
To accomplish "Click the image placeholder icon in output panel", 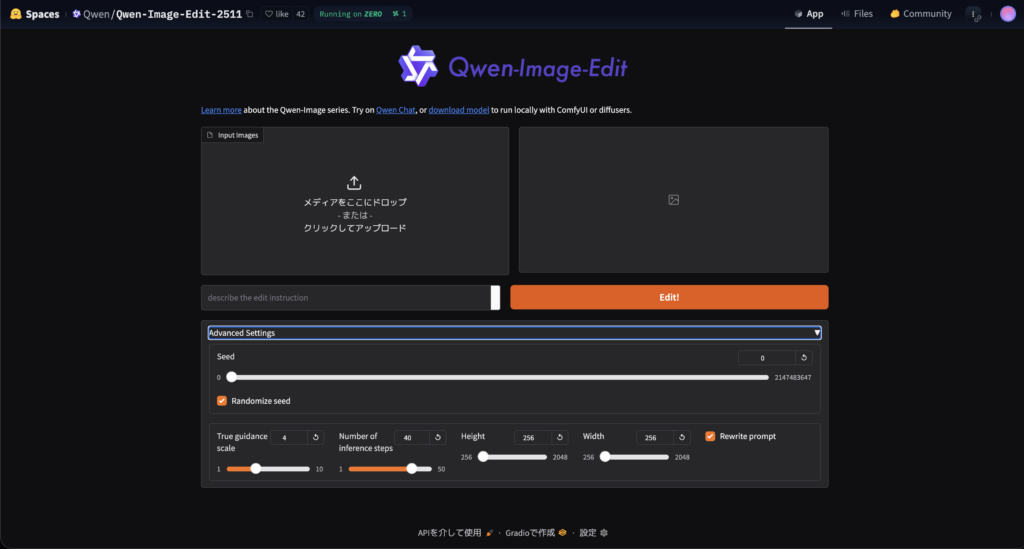I will point(673,200).
